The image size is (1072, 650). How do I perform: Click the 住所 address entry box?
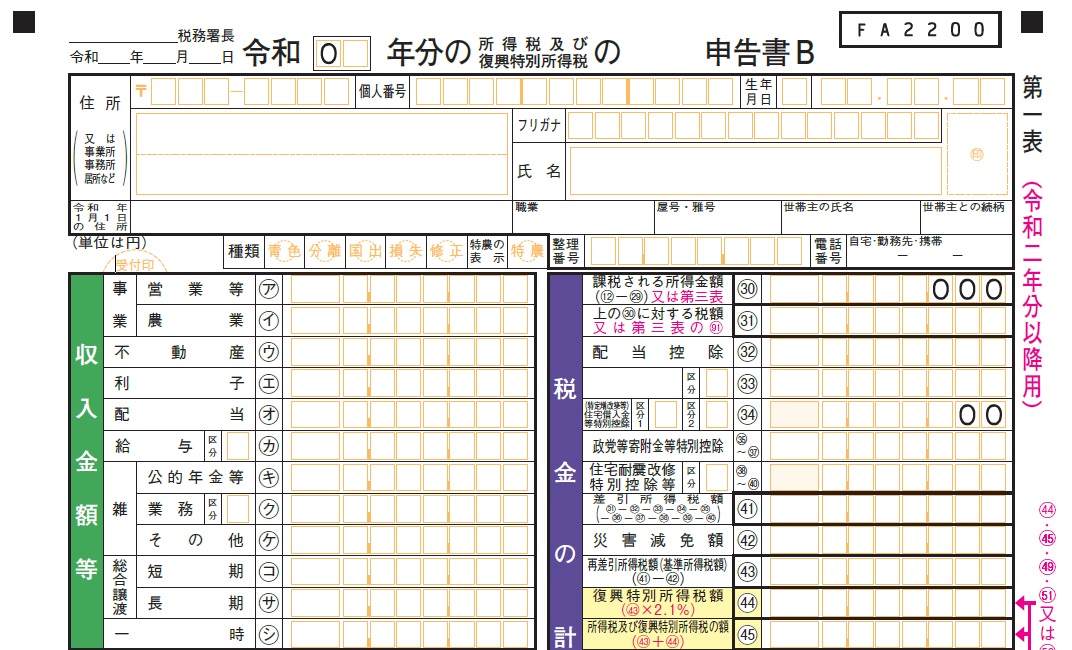point(322,154)
